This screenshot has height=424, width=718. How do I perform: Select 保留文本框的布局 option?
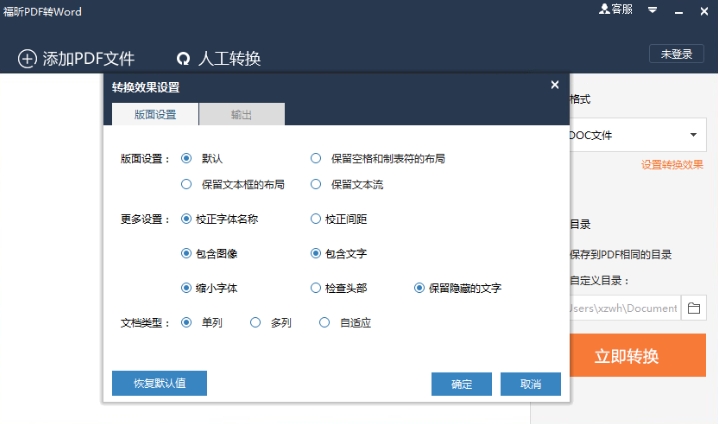186,184
